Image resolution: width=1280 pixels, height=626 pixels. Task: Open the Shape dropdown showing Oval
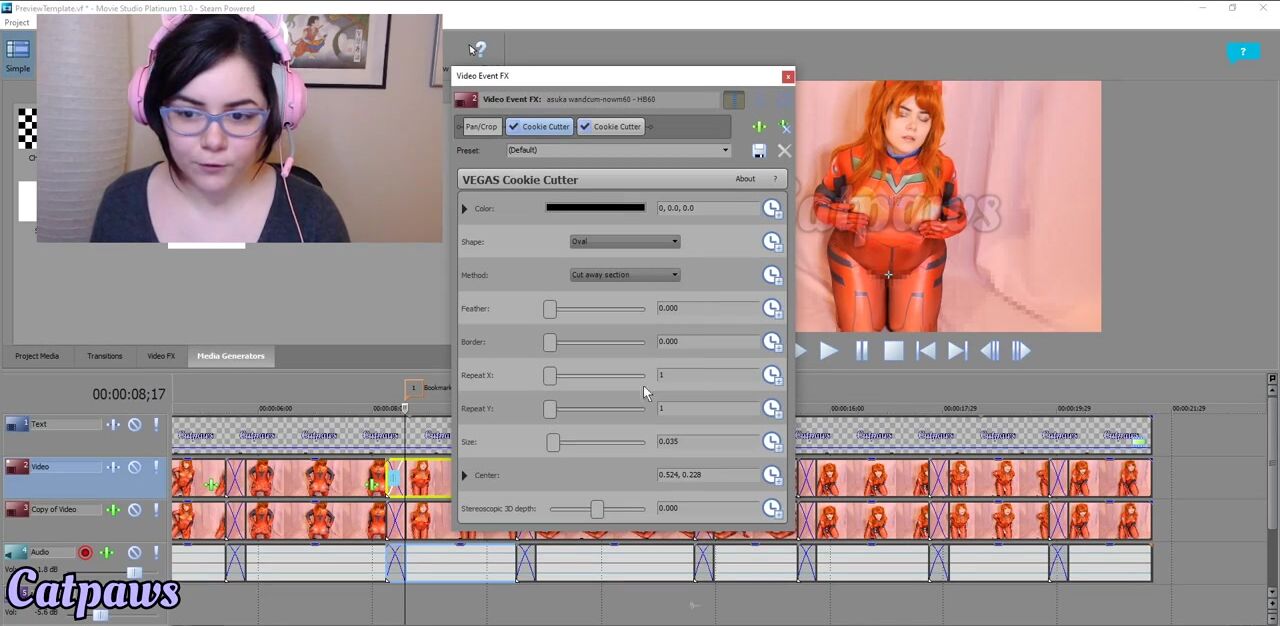[624, 242]
